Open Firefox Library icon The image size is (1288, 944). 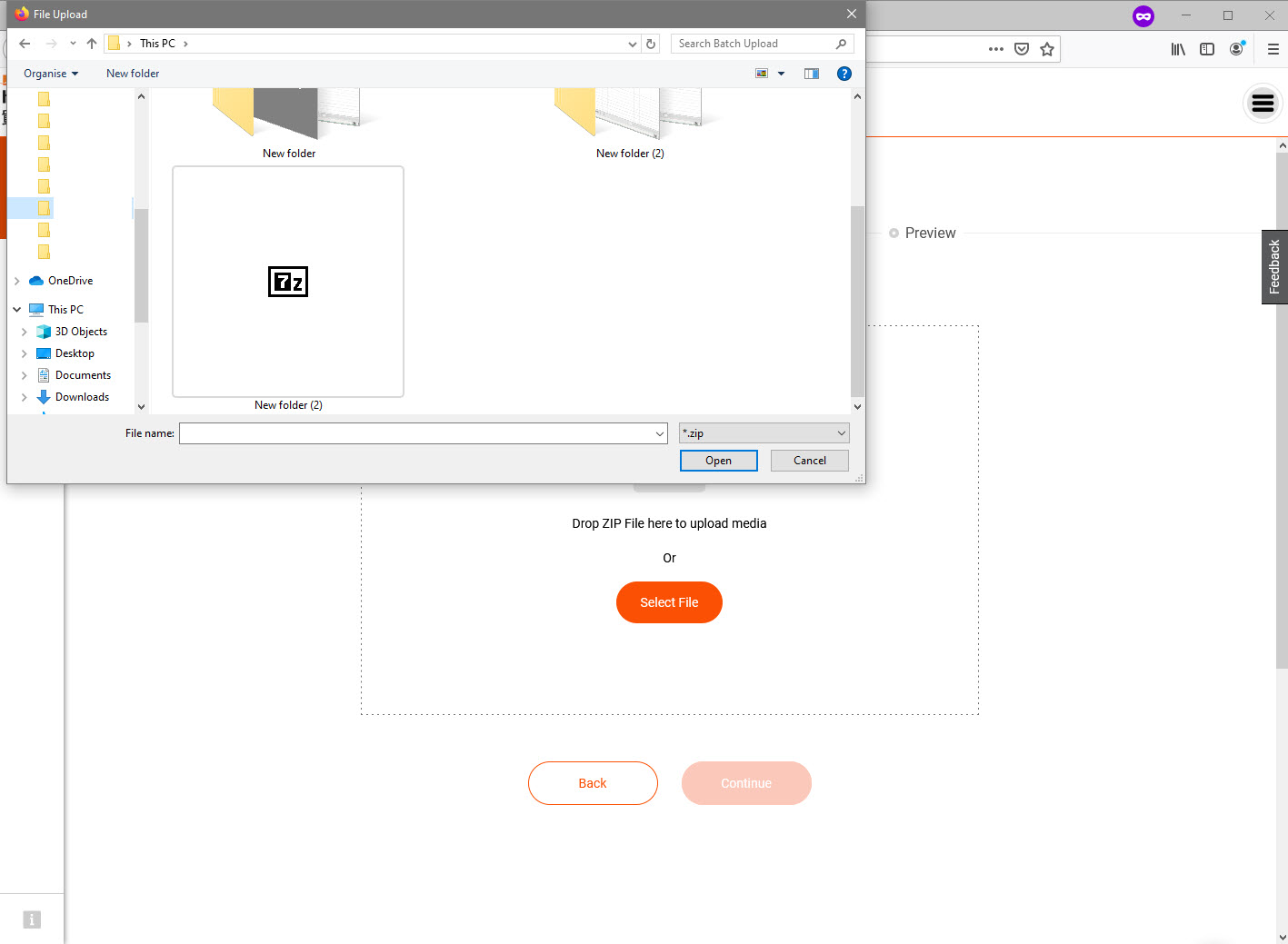1178,49
